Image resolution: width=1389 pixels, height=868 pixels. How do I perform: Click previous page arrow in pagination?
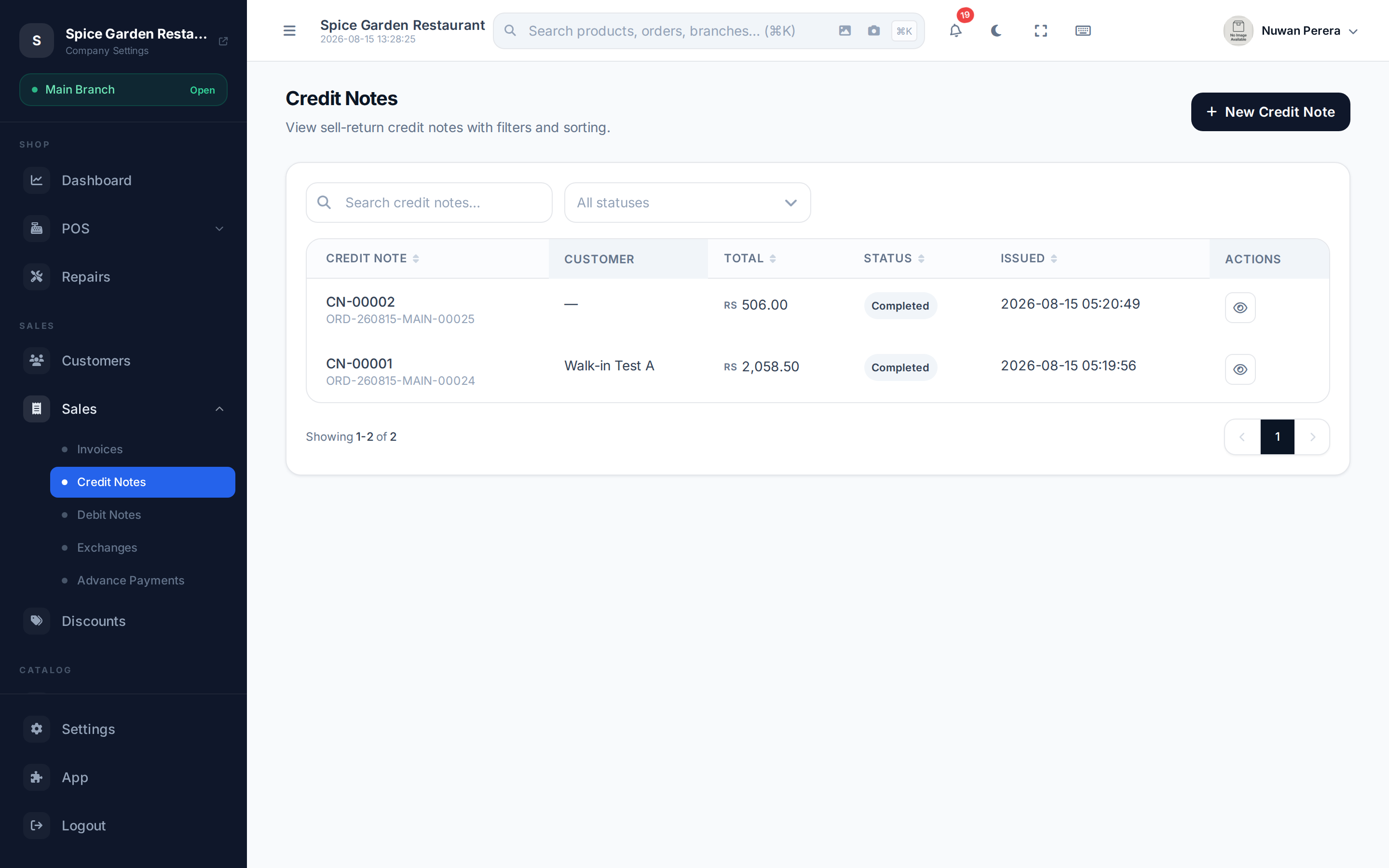click(x=1242, y=437)
